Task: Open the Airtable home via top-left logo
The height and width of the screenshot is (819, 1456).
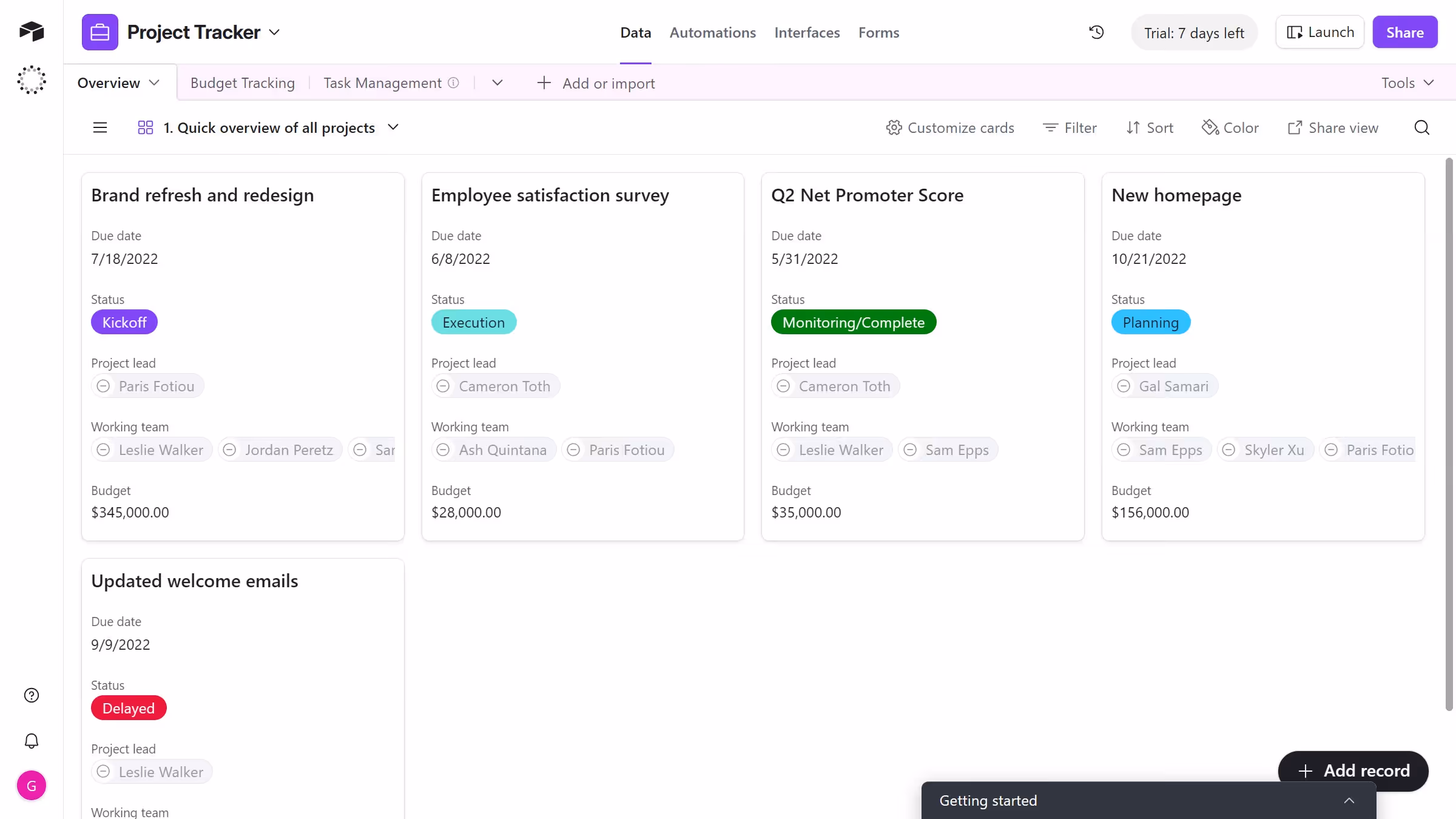Action: pyautogui.click(x=31, y=32)
